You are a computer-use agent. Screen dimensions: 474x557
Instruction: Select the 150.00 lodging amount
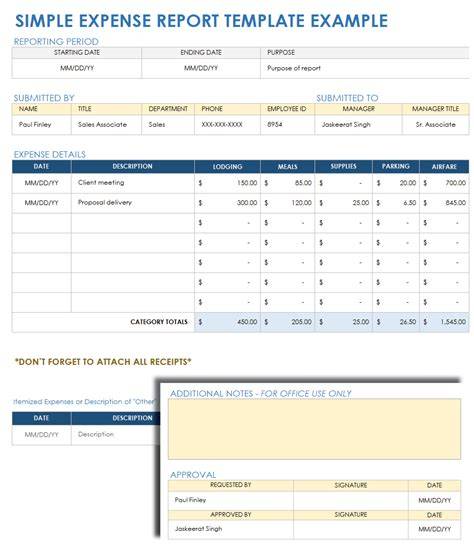(x=227, y=183)
